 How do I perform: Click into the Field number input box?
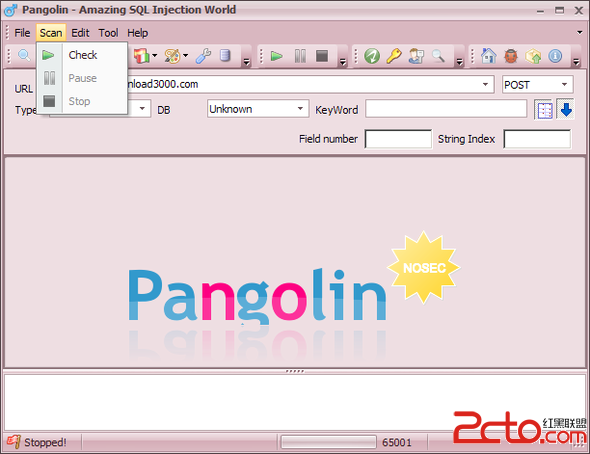click(x=398, y=139)
